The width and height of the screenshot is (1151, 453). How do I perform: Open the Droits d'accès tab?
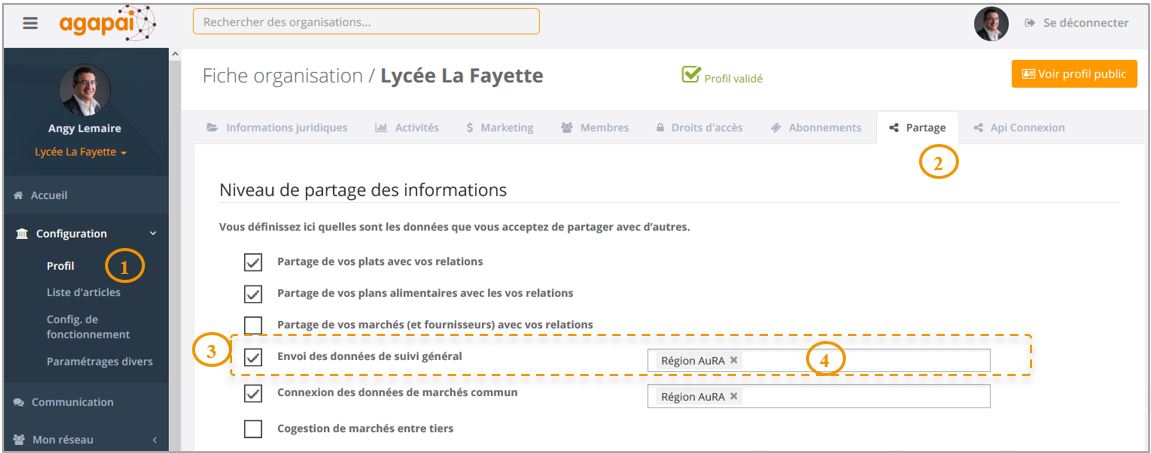[700, 128]
